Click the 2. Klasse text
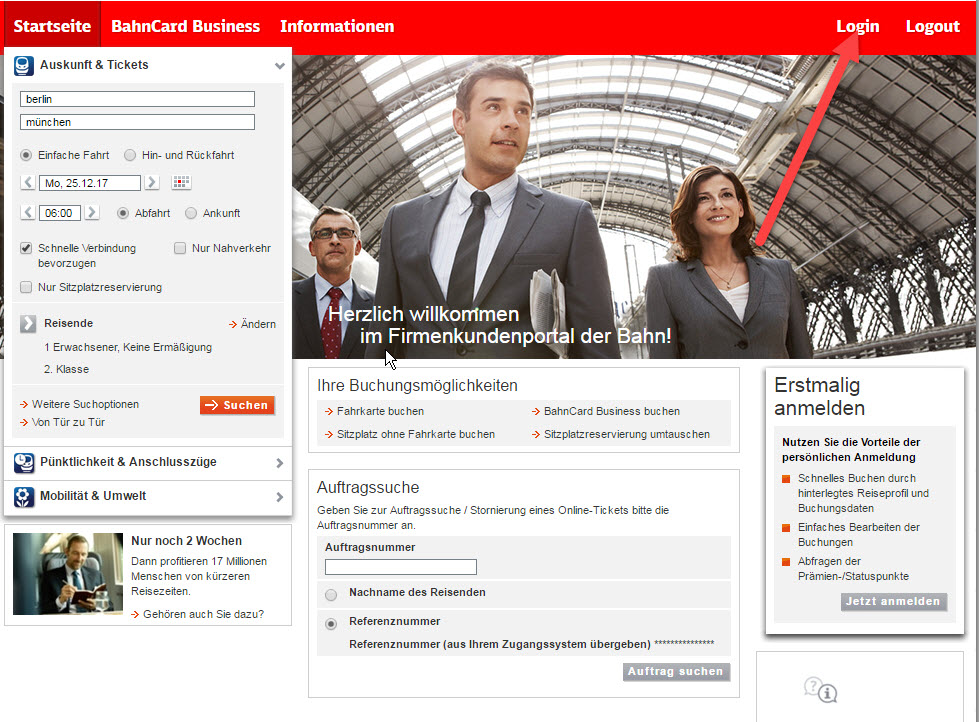979x722 pixels. click(x=66, y=369)
